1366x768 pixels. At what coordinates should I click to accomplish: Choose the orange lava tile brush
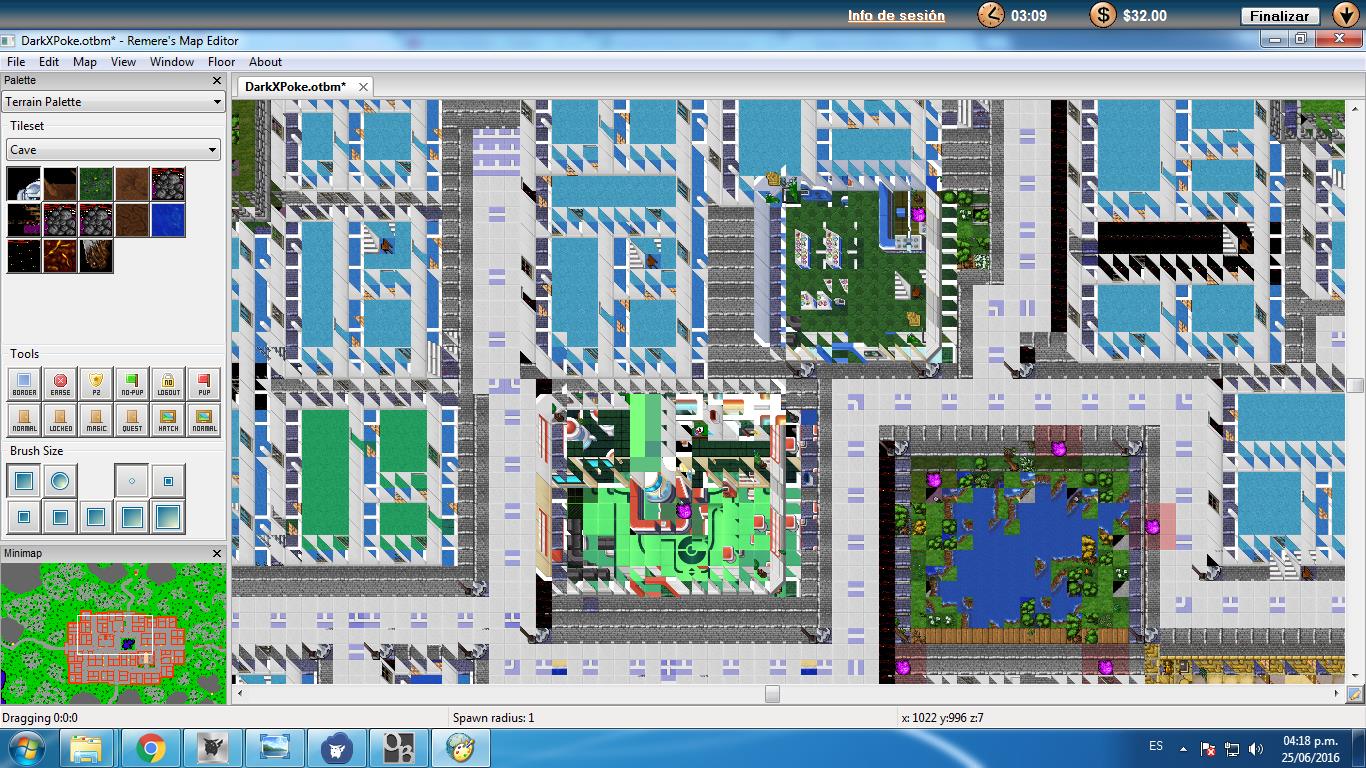click(60, 256)
